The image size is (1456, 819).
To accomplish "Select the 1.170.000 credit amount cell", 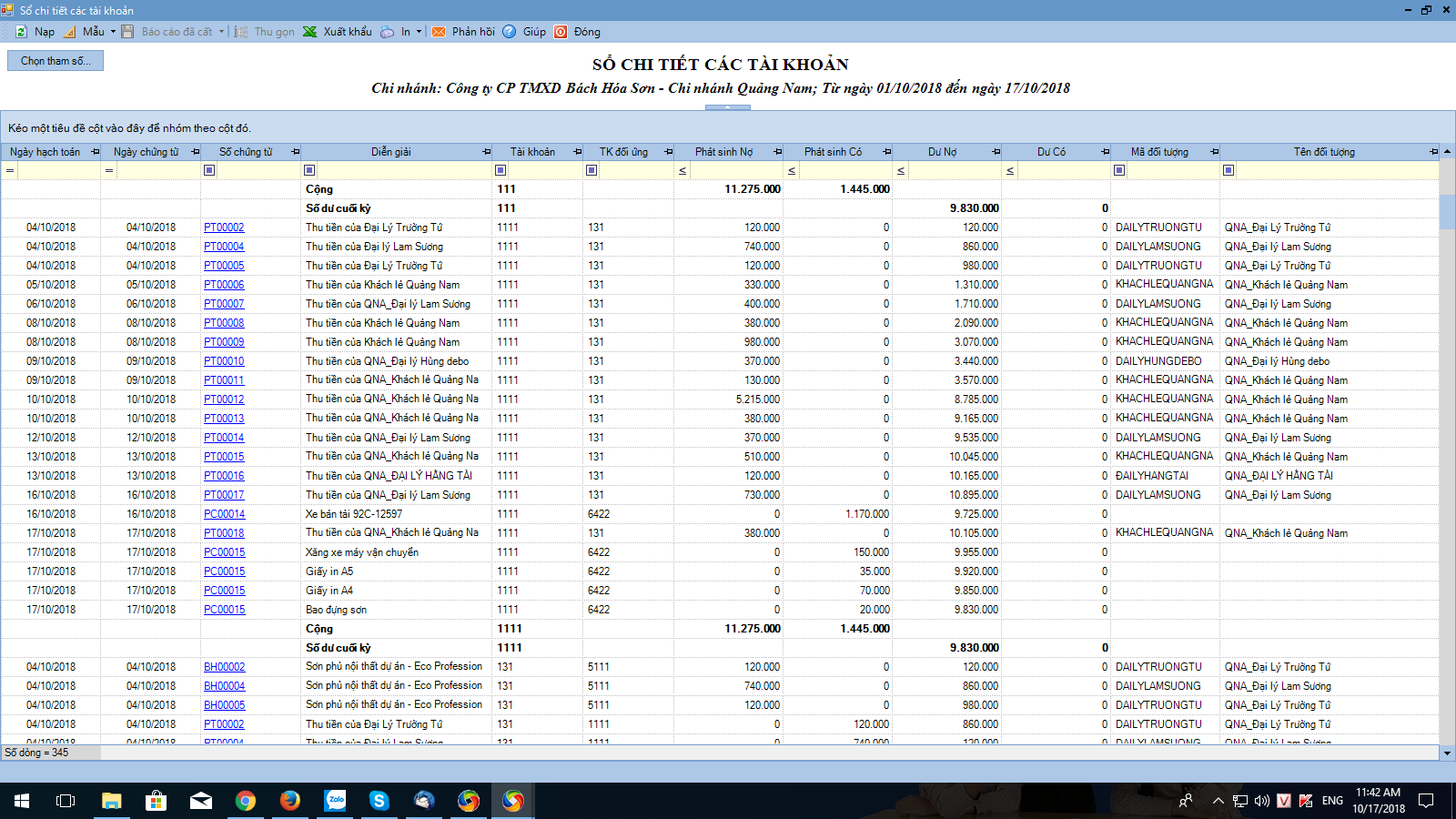I will (x=838, y=514).
